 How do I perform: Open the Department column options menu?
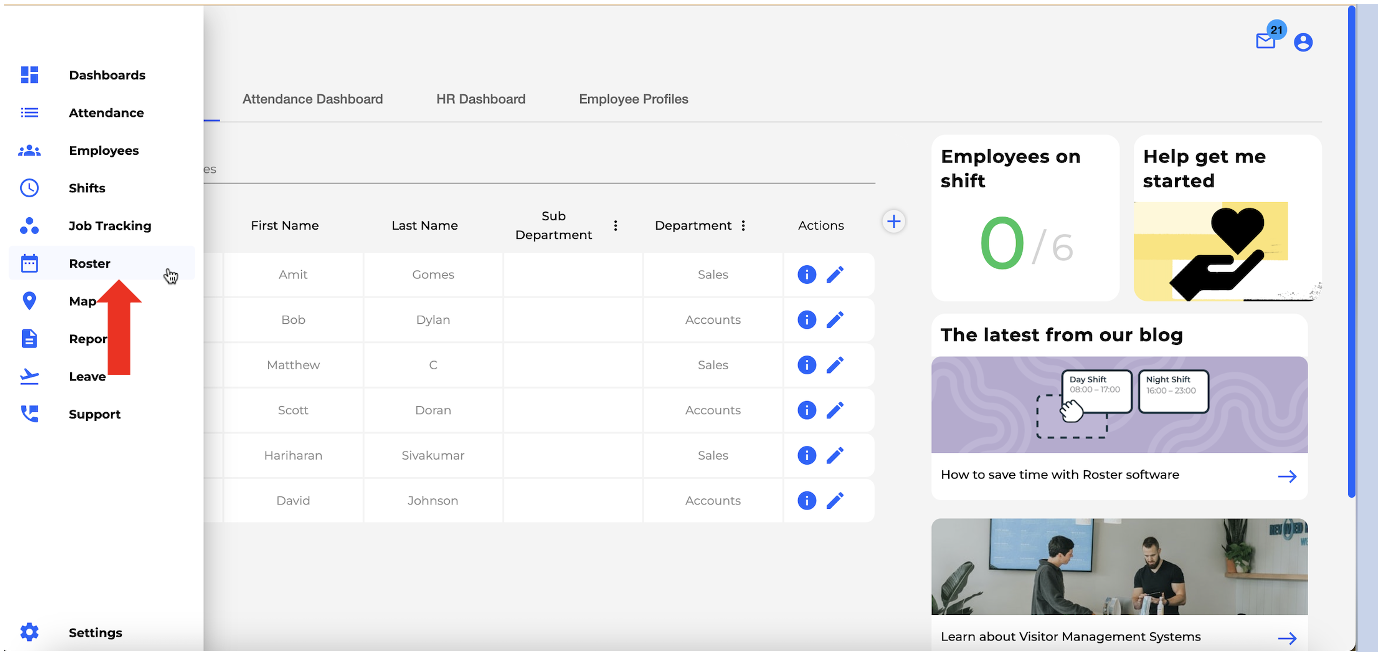pos(743,226)
